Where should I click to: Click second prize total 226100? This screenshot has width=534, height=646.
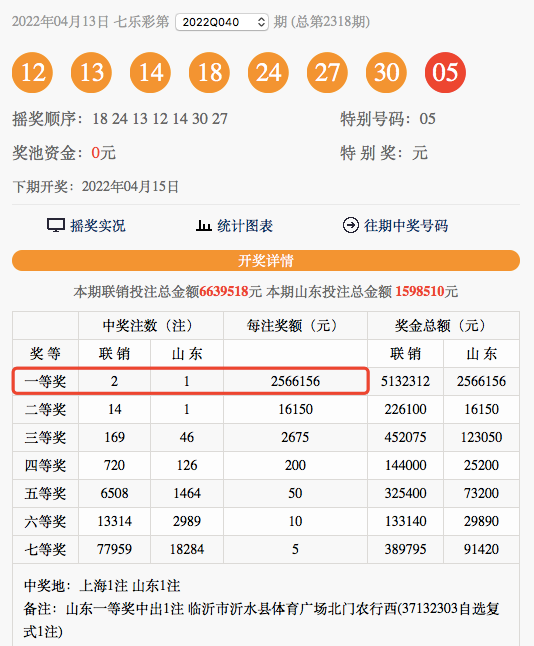405,409
